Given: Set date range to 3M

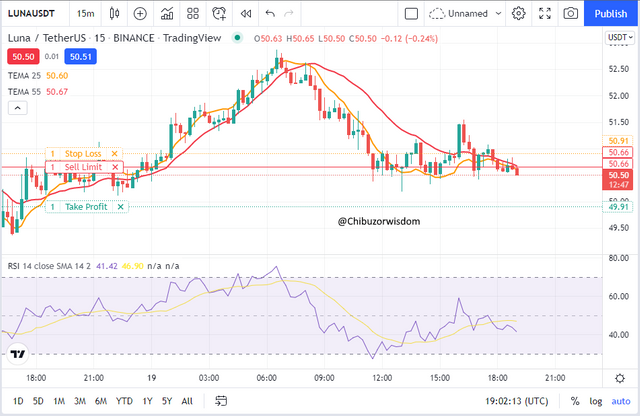Looking at the screenshot, I should [x=80, y=401].
